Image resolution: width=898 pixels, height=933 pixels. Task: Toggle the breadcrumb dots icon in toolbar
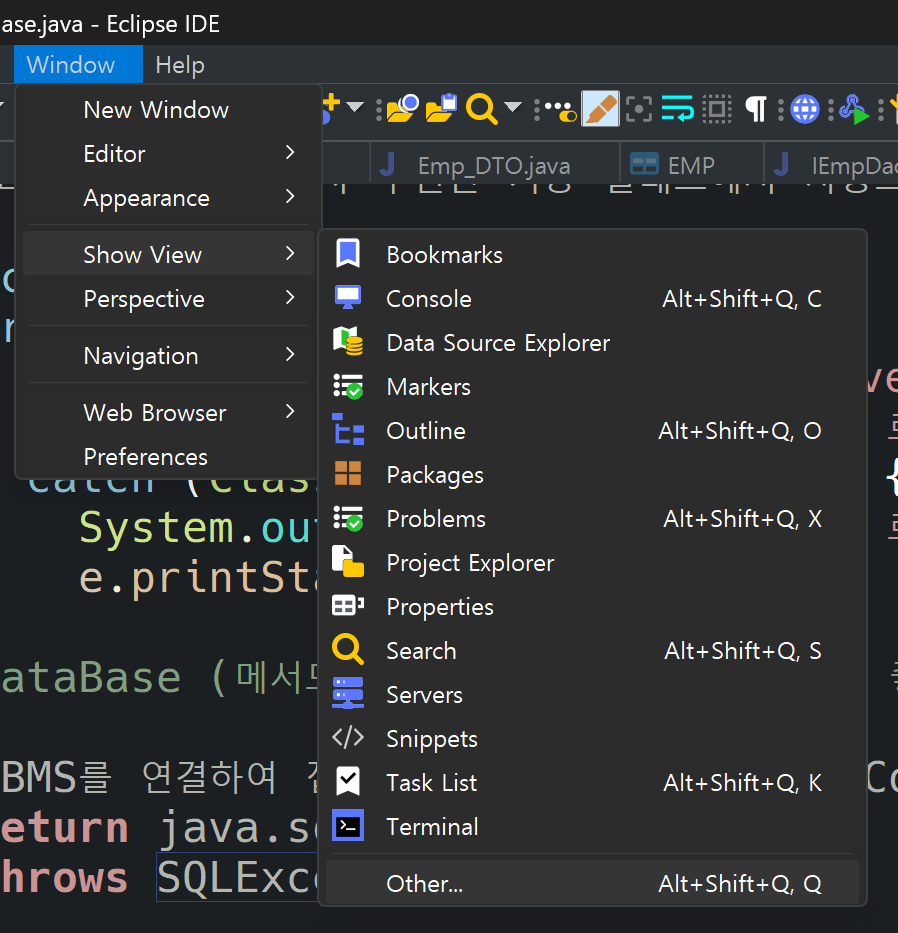pyautogui.click(x=561, y=109)
